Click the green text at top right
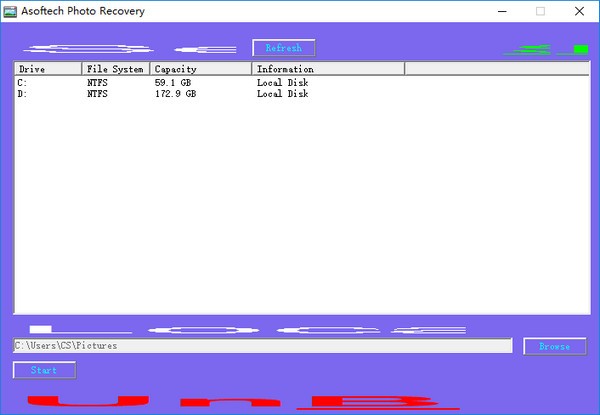Image resolution: width=600 pixels, height=415 pixels. pyautogui.click(x=547, y=48)
